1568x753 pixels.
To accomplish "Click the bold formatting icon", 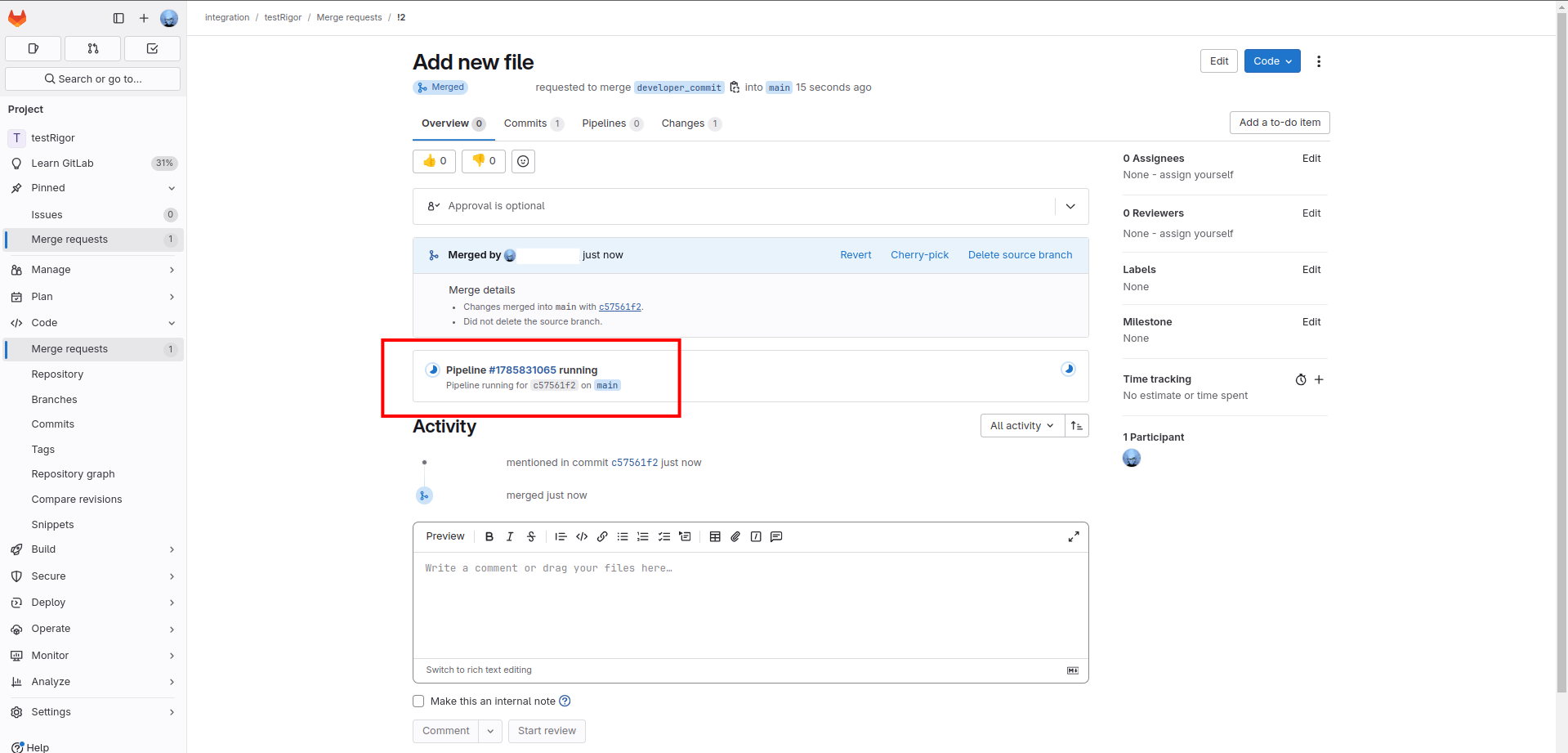I will pos(489,537).
